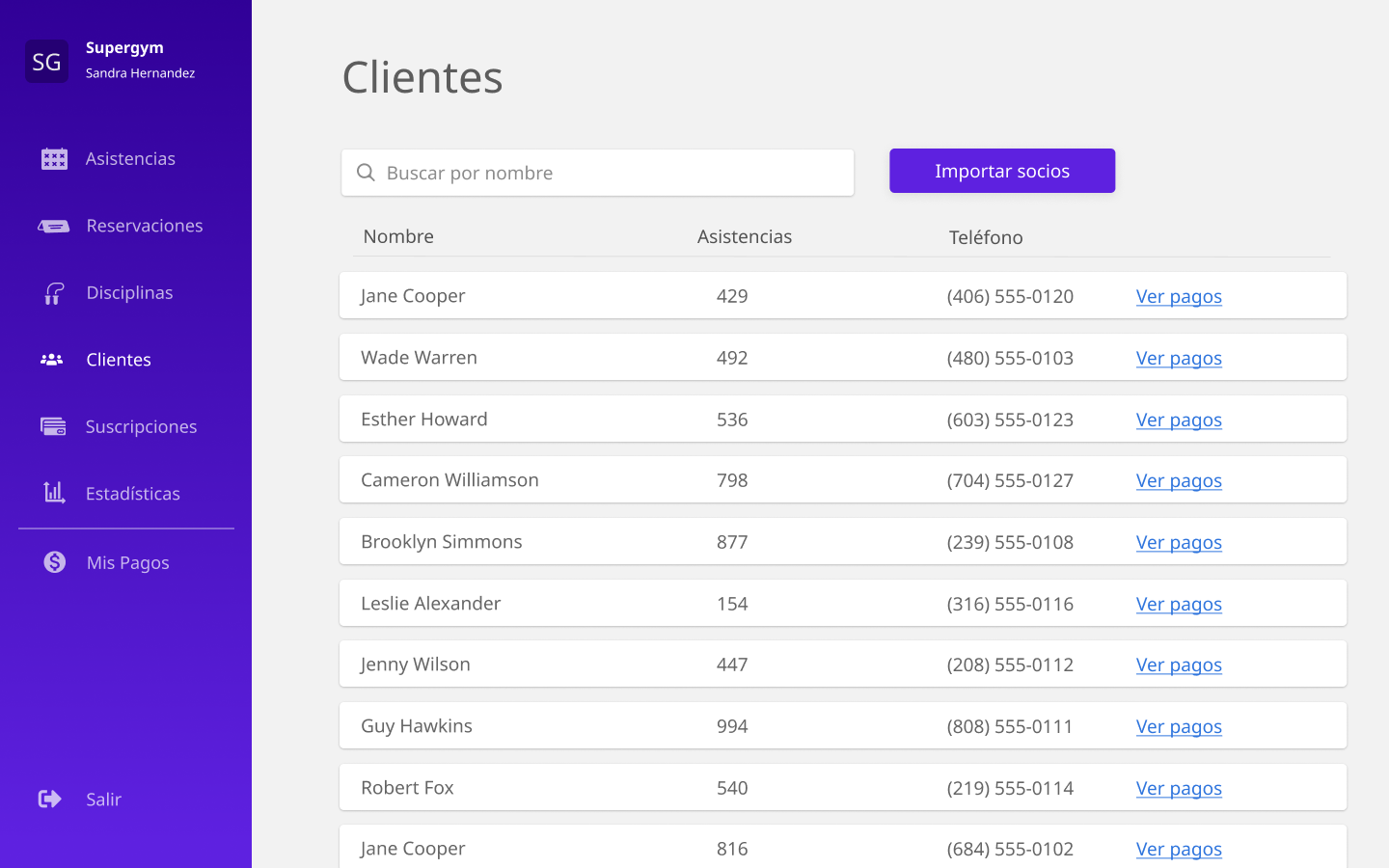Click the Clientes page heading
Screen dimensions: 1389x868
[x=422, y=77]
